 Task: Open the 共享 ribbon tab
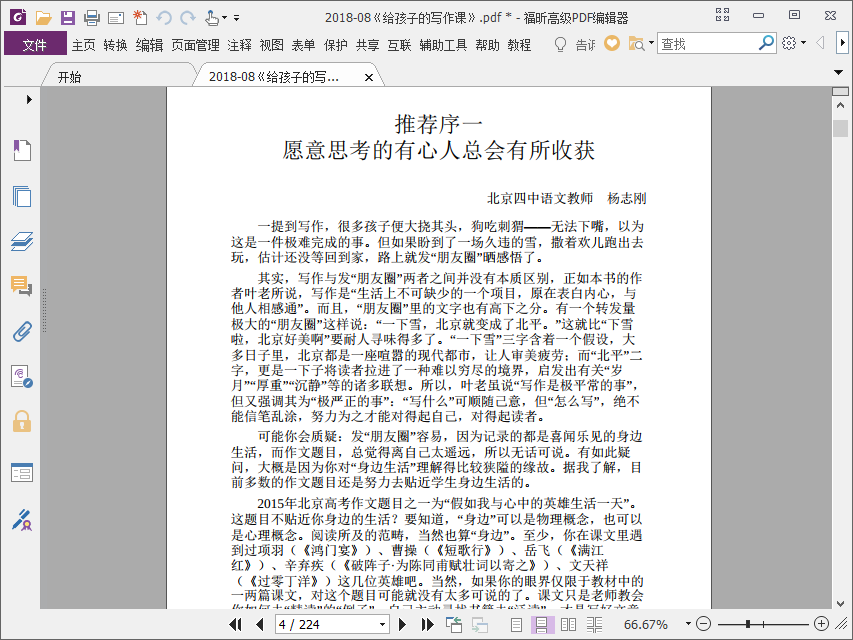[x=367, y=45]
